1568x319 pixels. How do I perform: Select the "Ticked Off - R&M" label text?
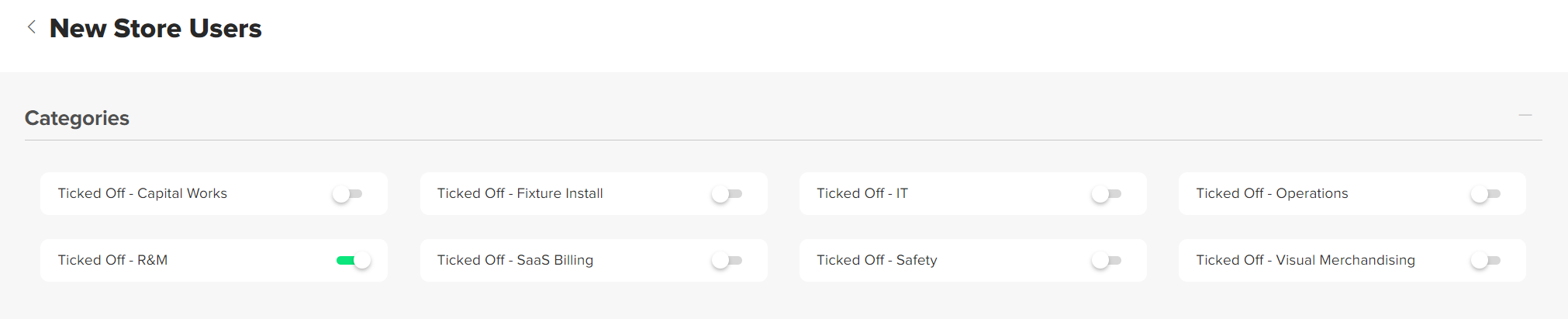coord(112,260)
